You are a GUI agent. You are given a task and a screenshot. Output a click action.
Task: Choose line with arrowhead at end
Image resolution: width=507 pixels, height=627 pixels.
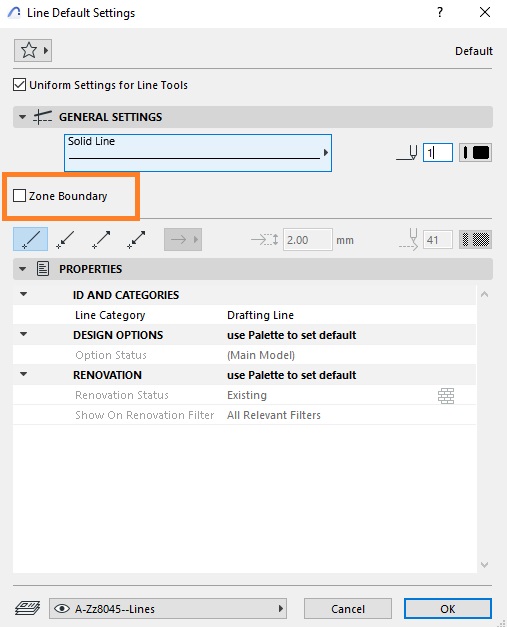coord(101,239)
